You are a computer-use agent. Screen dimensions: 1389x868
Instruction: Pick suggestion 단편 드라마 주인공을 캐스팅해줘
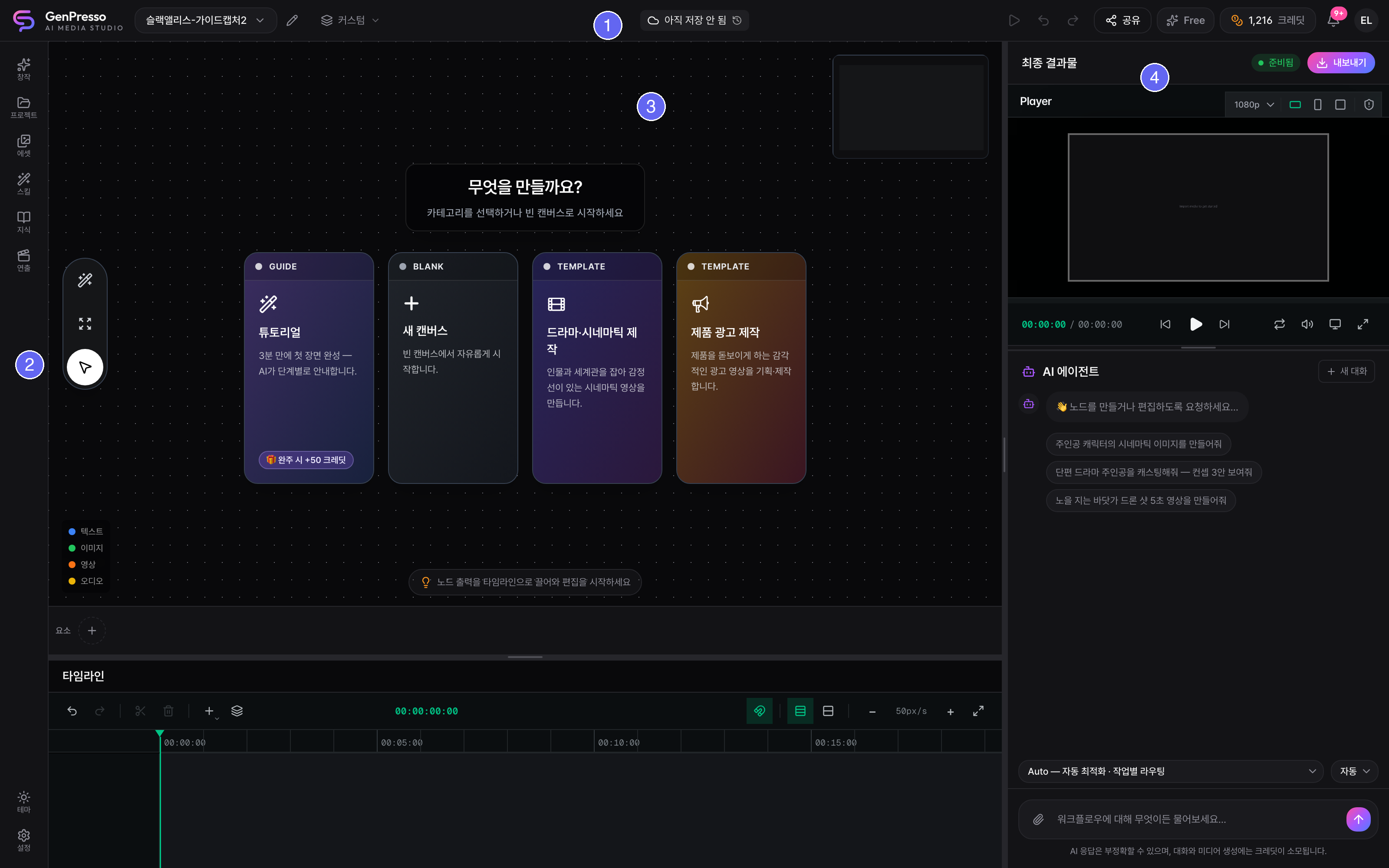pos(1154,473)
